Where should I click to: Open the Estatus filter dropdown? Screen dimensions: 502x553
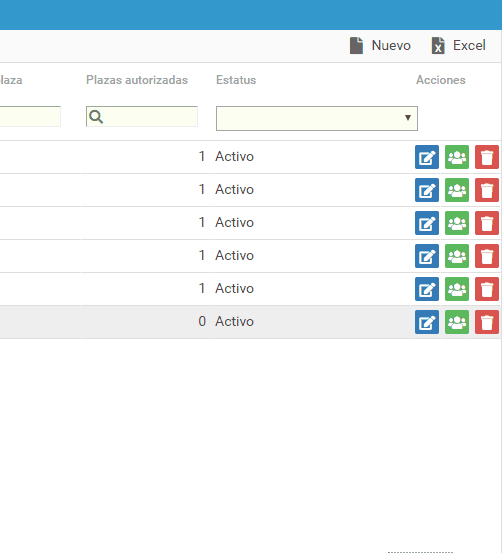pyautogui.click(x=317, y=118)
